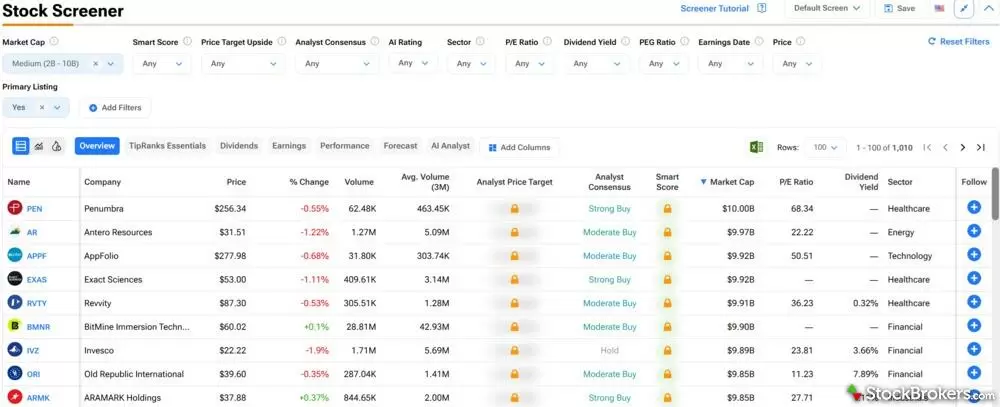The image size is (1000, 407).
Task: Switch to Dividends tab
Action: (239, 146)
